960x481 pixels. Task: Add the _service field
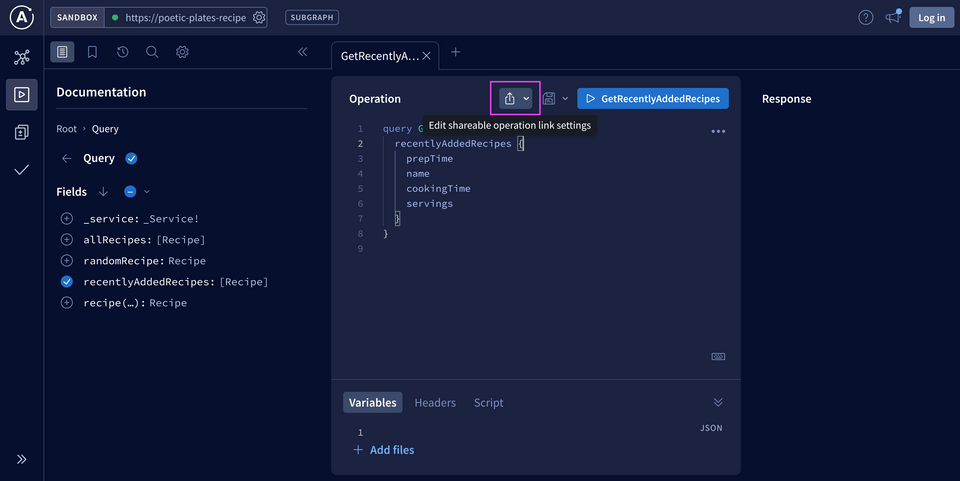point(67,218)
